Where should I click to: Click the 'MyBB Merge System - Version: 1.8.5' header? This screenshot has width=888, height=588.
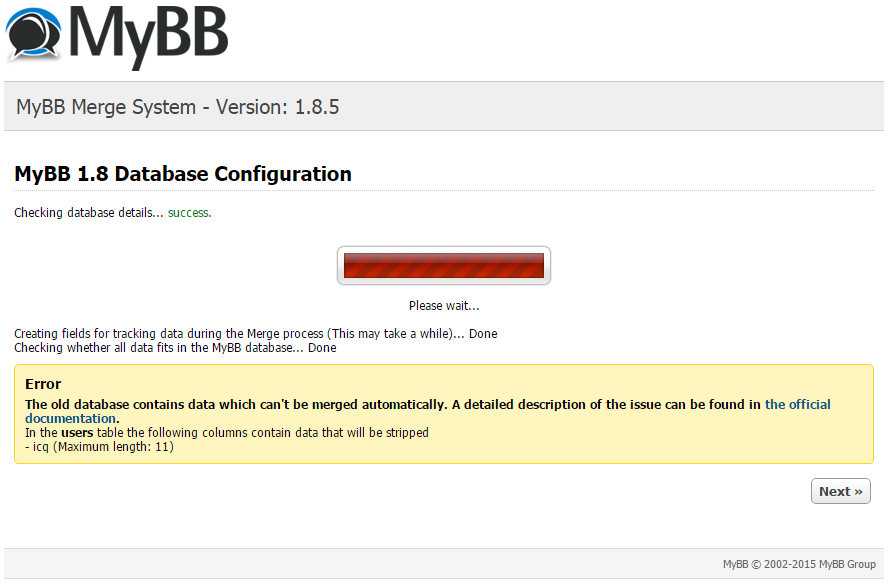177,106
